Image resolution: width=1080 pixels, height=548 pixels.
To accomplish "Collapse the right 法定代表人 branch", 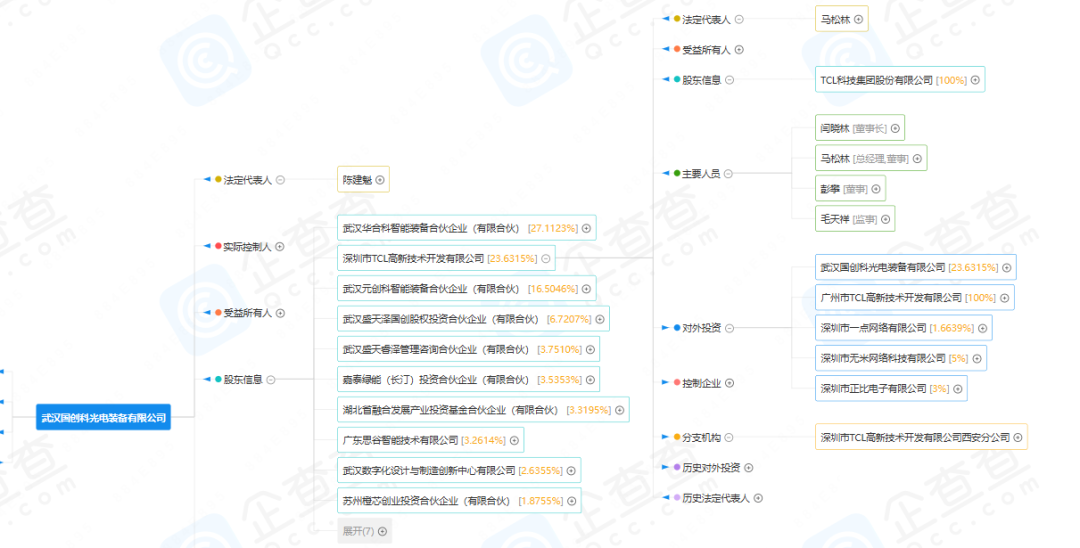I will click(x=739, y=19).
